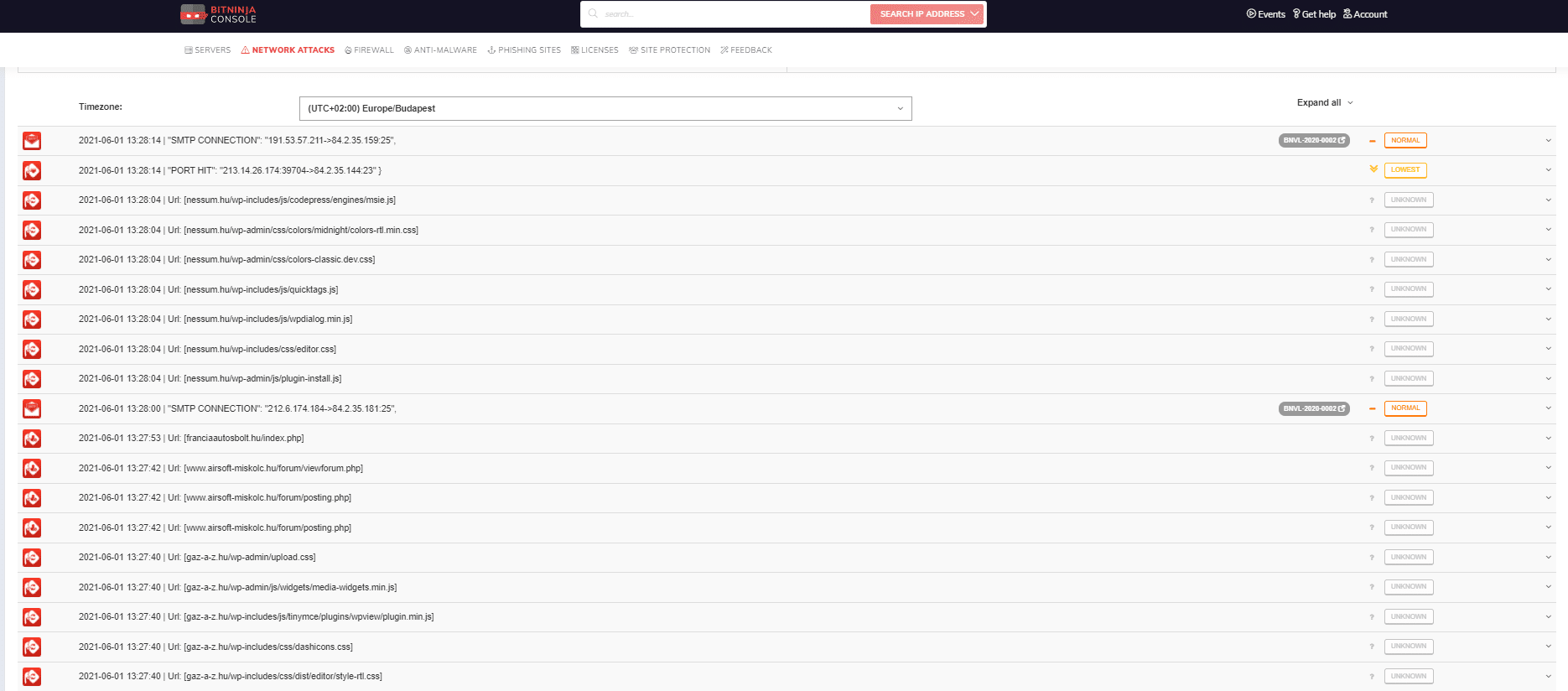Click the SMTP envelope icon at 13:28:00

click(x=32, y=409)
